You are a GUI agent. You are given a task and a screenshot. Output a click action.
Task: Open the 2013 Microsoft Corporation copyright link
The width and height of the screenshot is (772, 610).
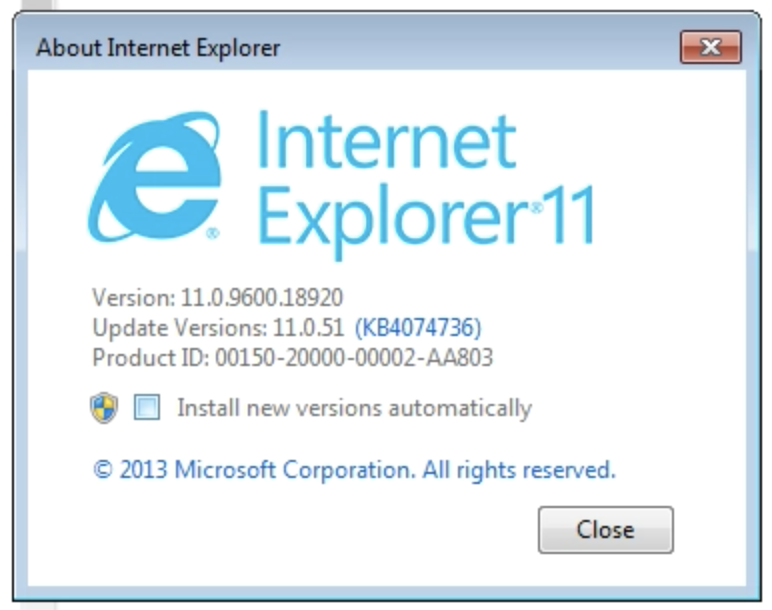pos(354,469)
